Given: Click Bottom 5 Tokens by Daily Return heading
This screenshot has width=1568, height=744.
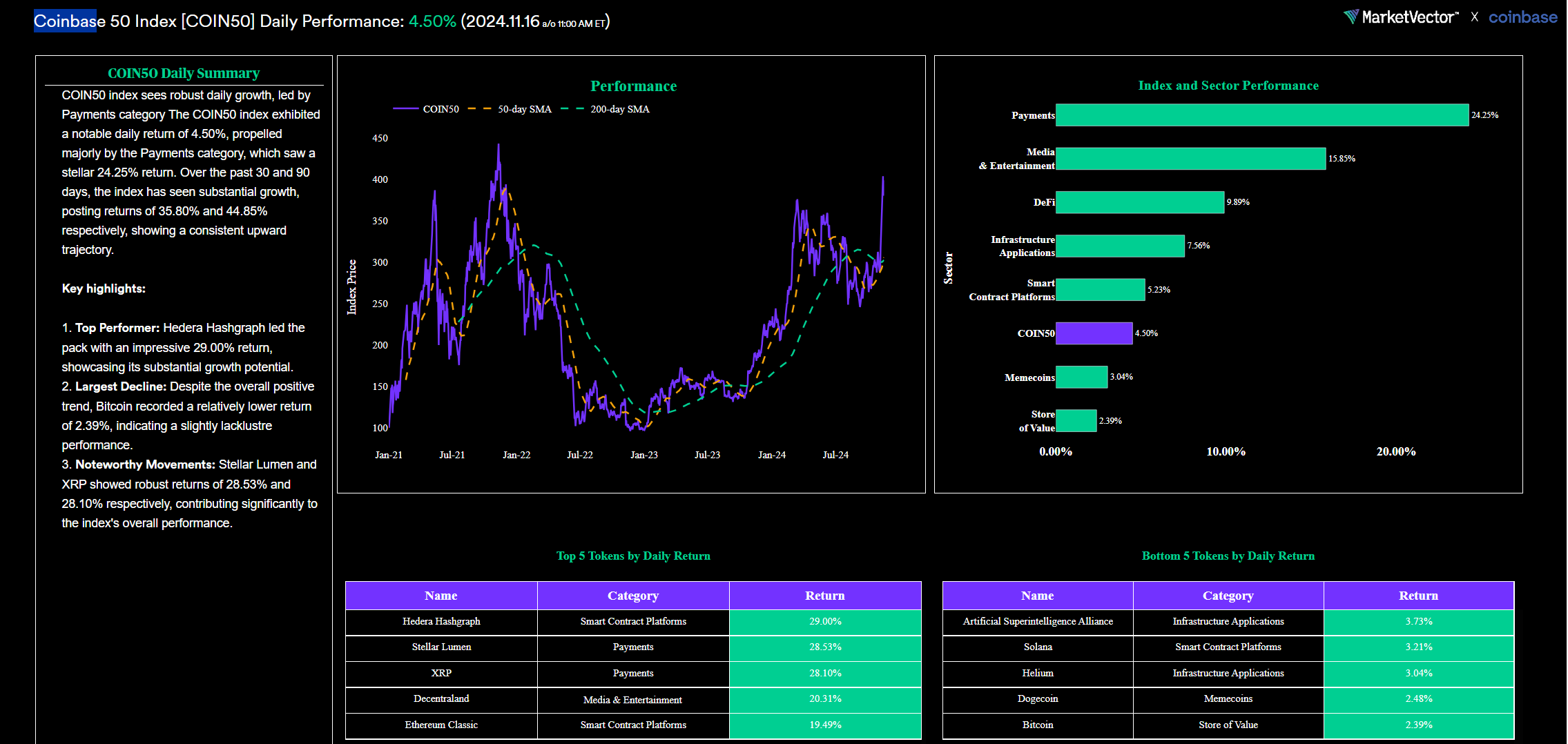Looking at the screenshot, I should (1228, 556).
